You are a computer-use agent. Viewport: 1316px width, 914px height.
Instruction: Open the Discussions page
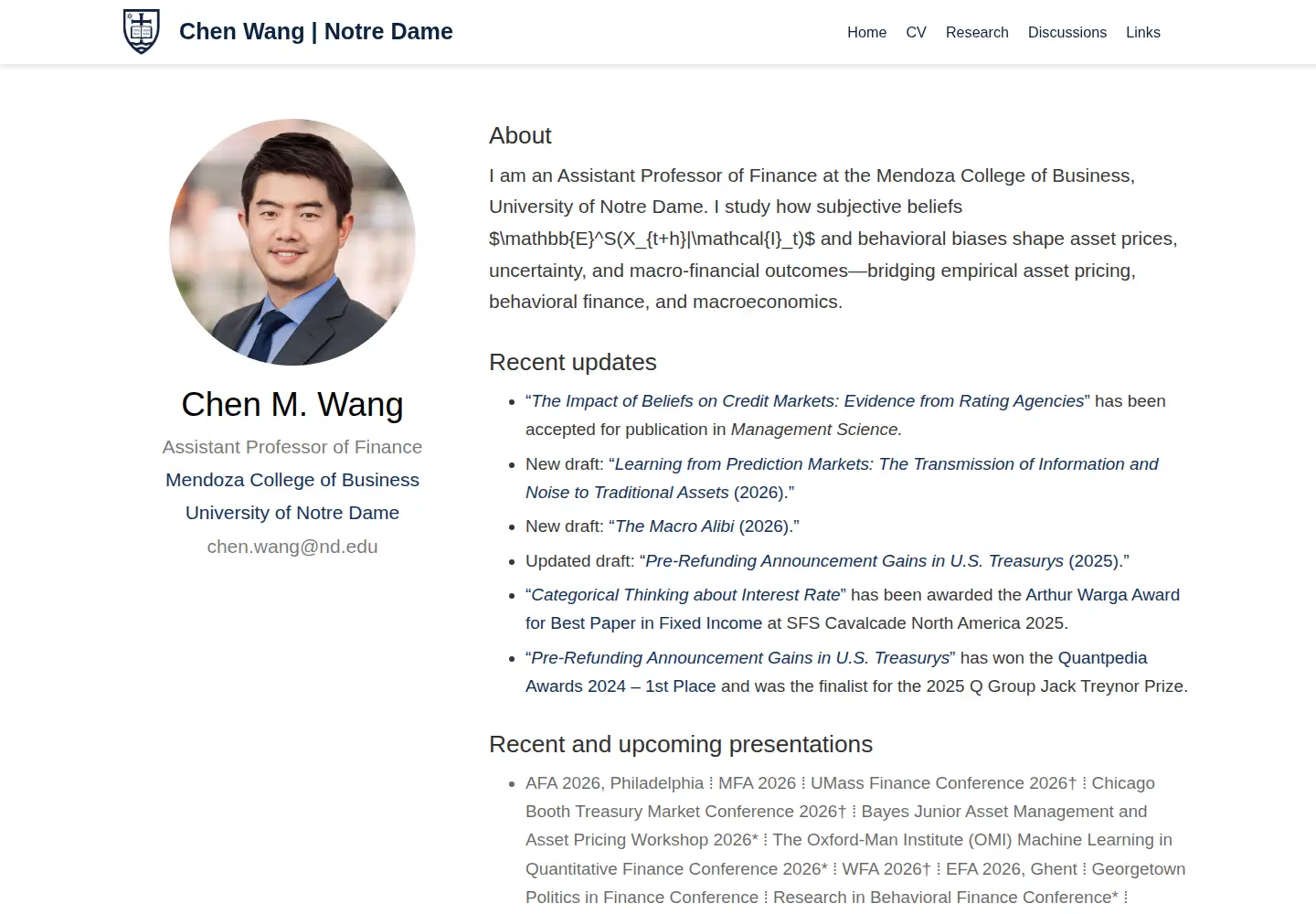1067,32
